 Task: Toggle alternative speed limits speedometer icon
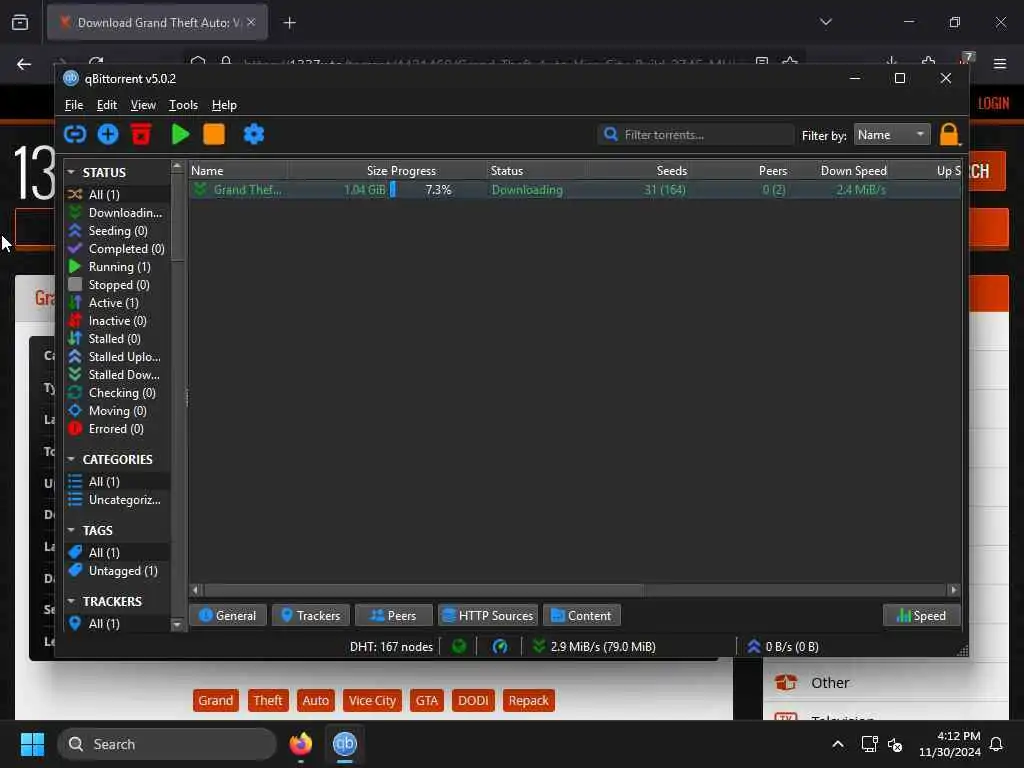500,647
